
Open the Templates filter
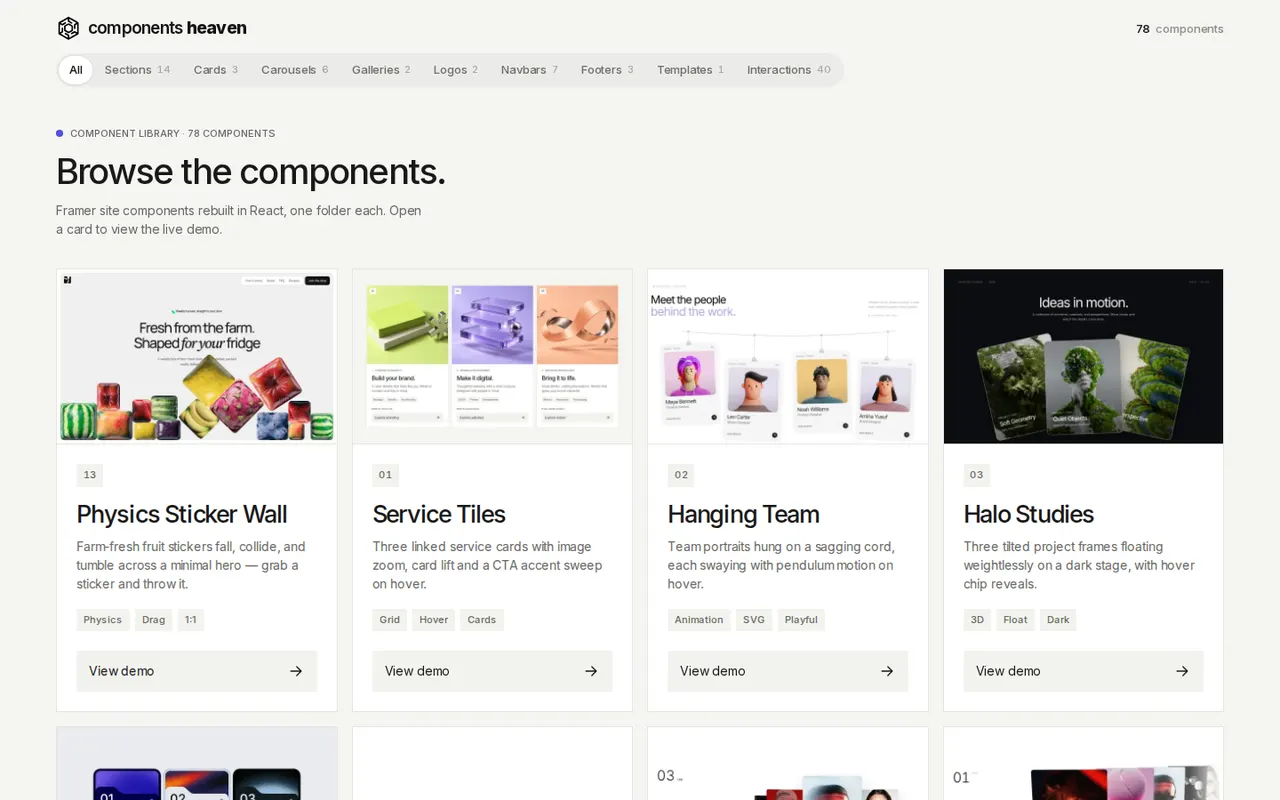690,70
